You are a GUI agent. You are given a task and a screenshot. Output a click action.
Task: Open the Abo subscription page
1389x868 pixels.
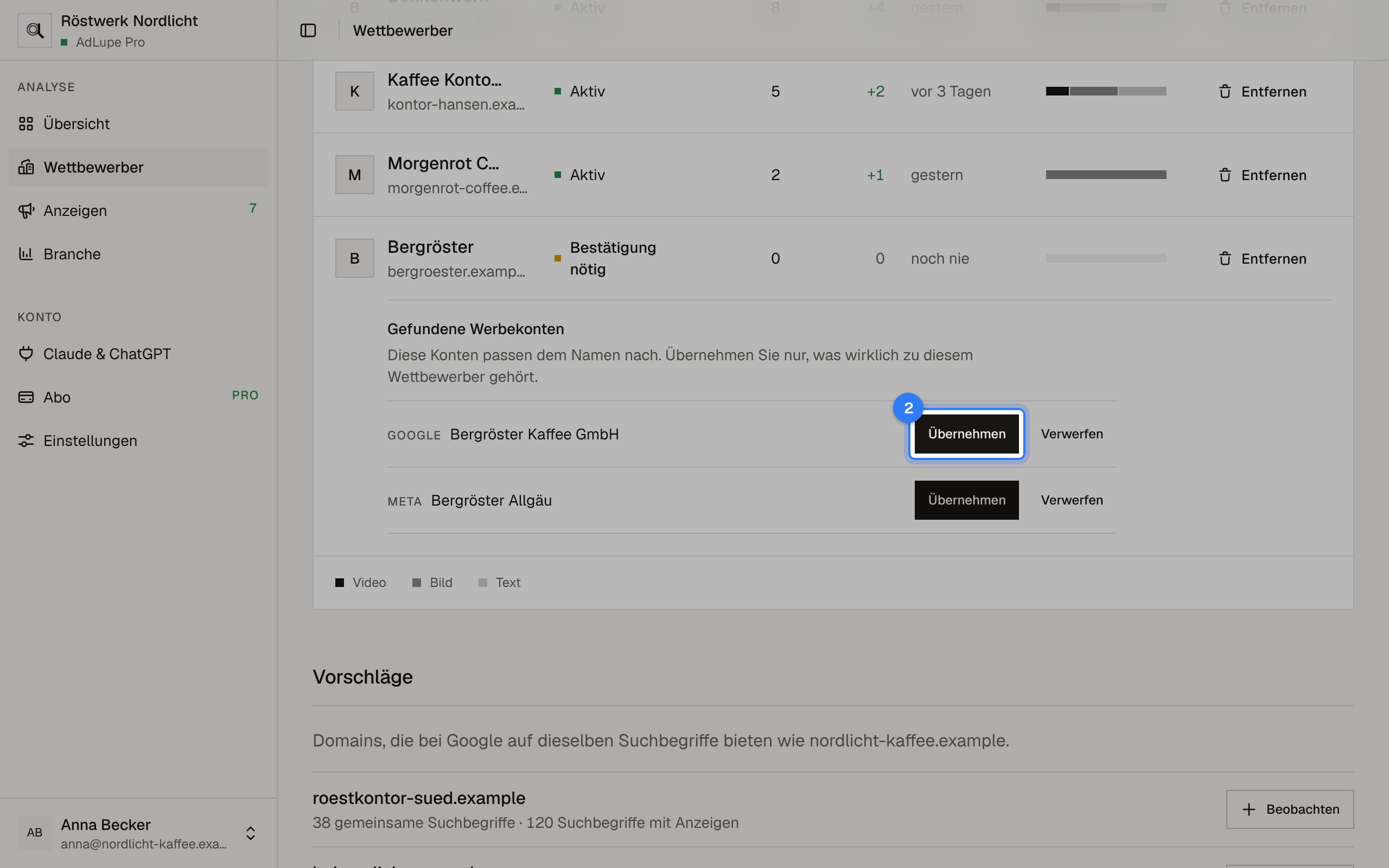tap(138, 397)
